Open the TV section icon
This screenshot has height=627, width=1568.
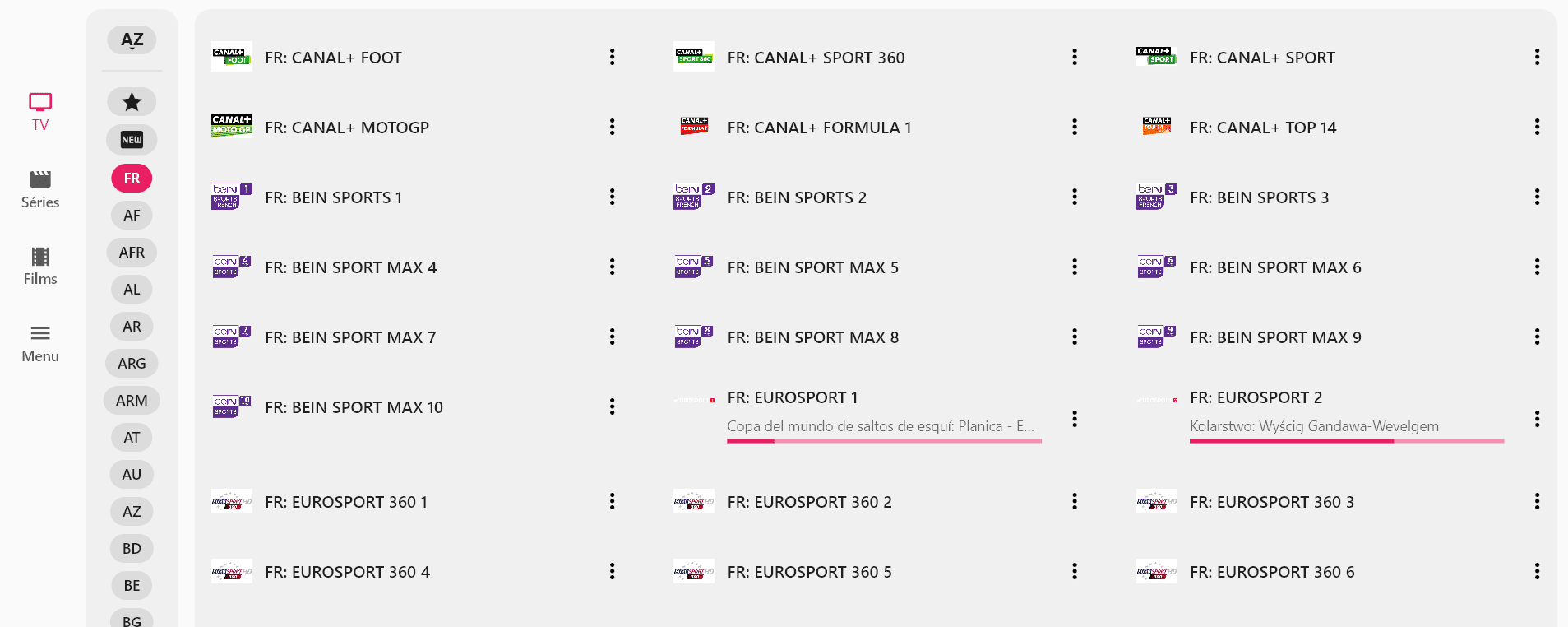tap(40, 103)
